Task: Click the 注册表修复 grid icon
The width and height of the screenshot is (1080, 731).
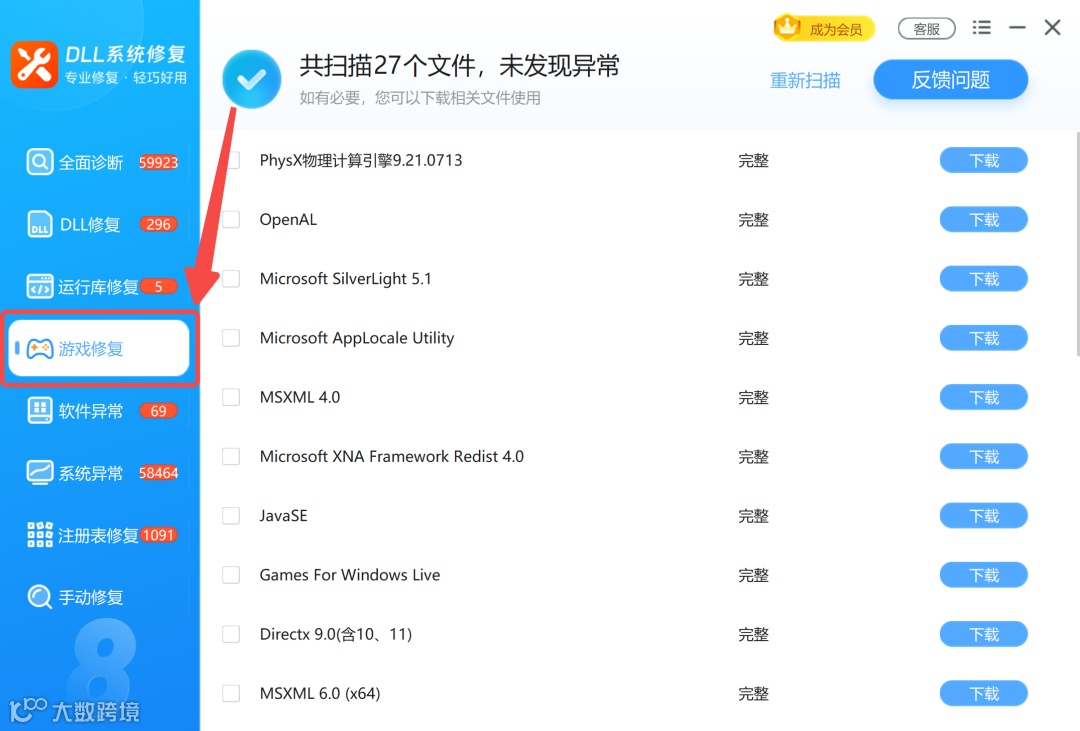Action: pos(39,535)
